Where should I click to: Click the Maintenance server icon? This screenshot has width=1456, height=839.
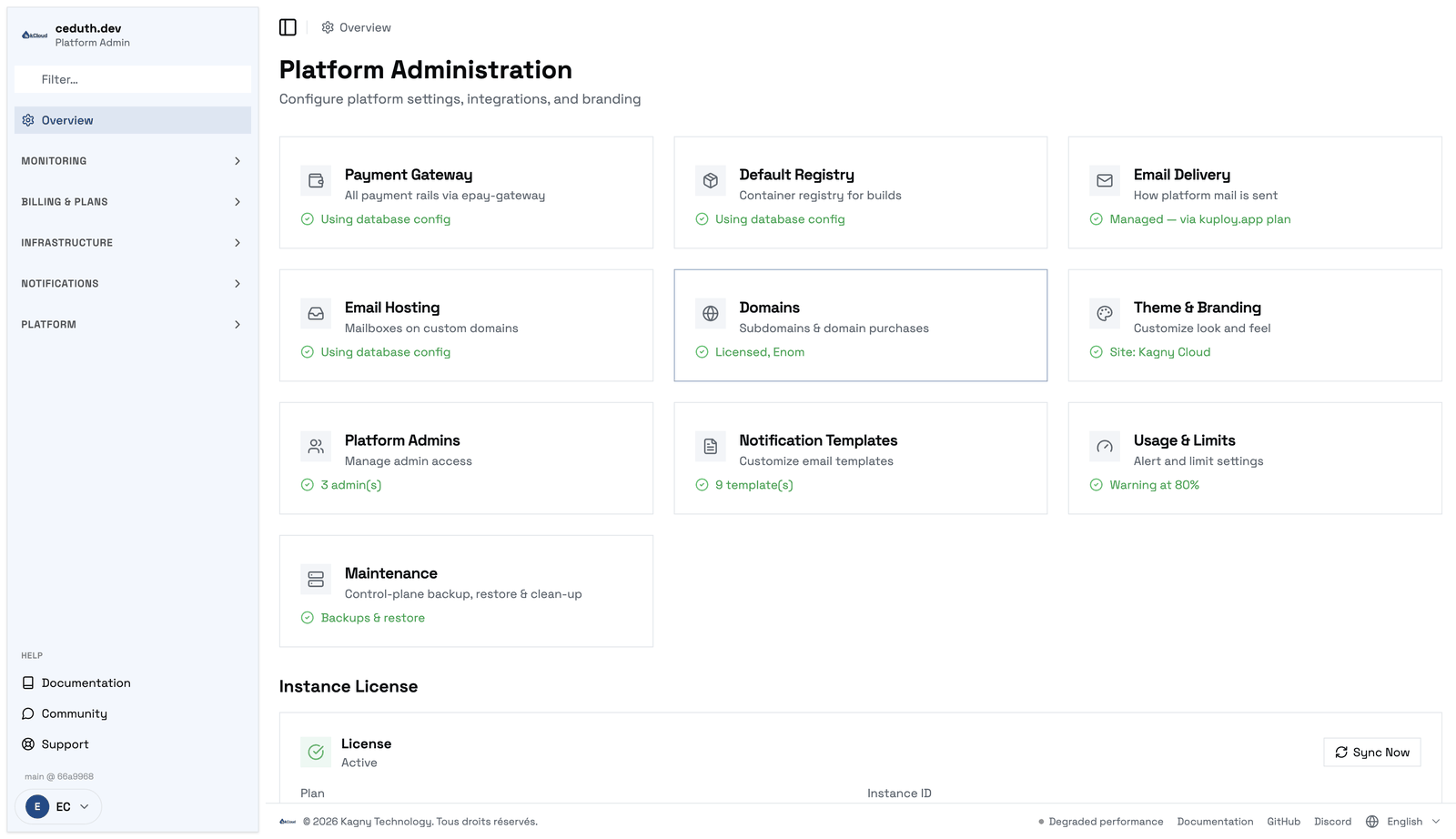[x=316, y=579]
